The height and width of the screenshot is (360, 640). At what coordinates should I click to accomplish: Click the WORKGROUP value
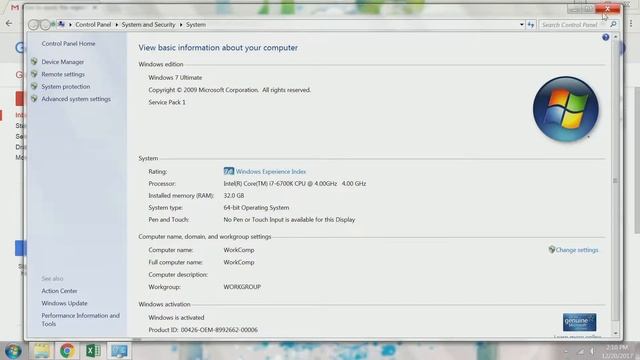tap(242, 287)
